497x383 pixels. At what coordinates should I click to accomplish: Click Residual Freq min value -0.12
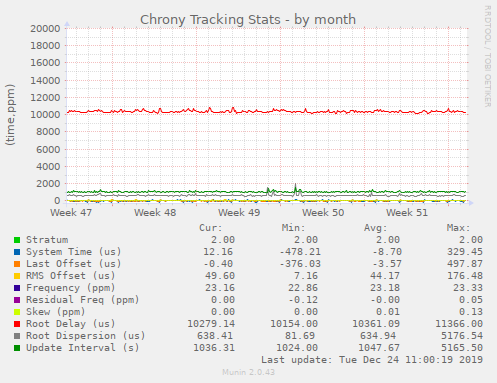pos(303,300)
